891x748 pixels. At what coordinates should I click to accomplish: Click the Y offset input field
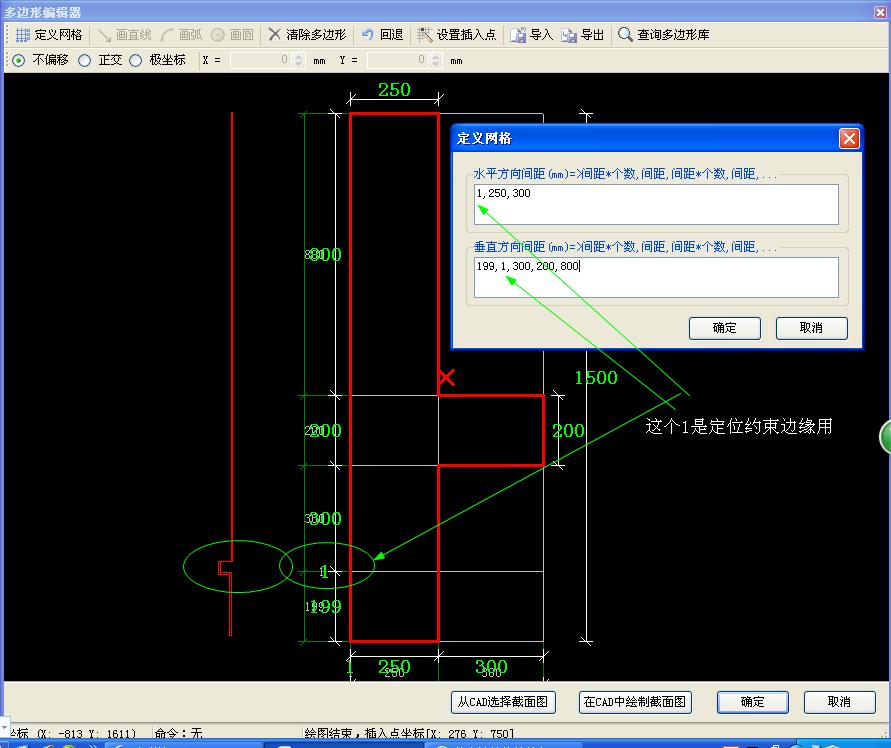pyautogui.click(x=398, y=60)
